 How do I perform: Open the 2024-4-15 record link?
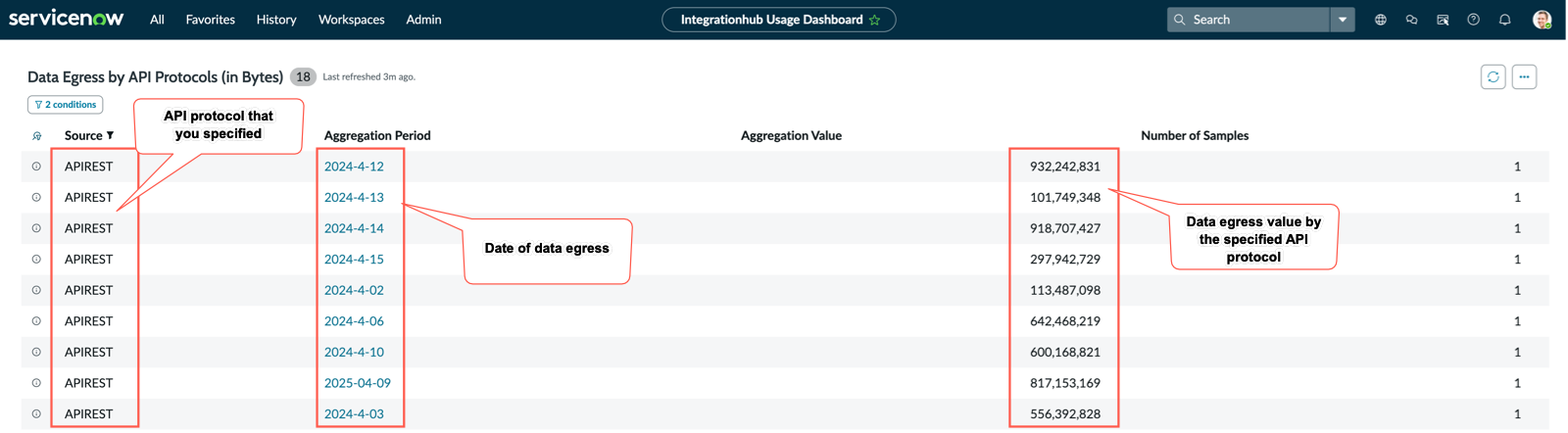pos(354,260)
